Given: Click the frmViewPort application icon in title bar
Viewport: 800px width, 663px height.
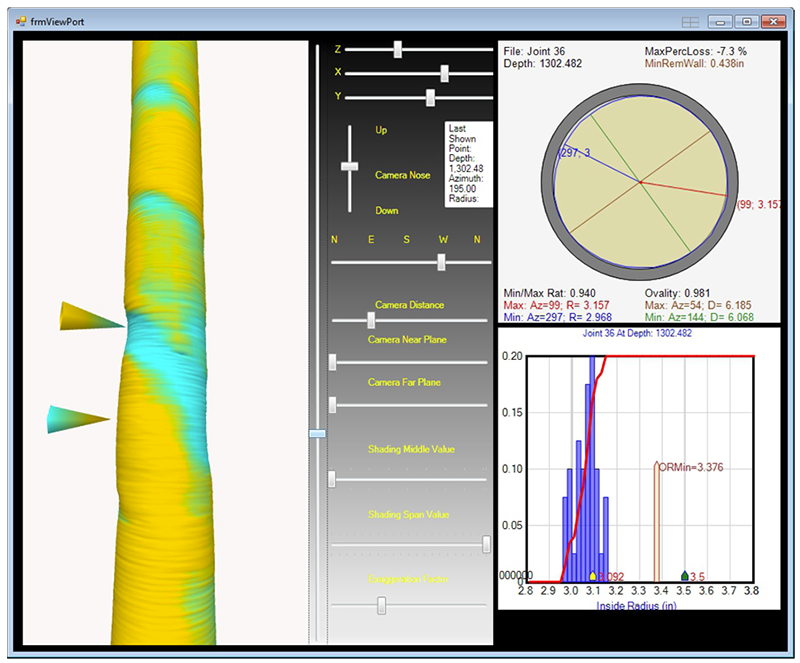Looking at the screenshot, I should [x=21, y=21].
